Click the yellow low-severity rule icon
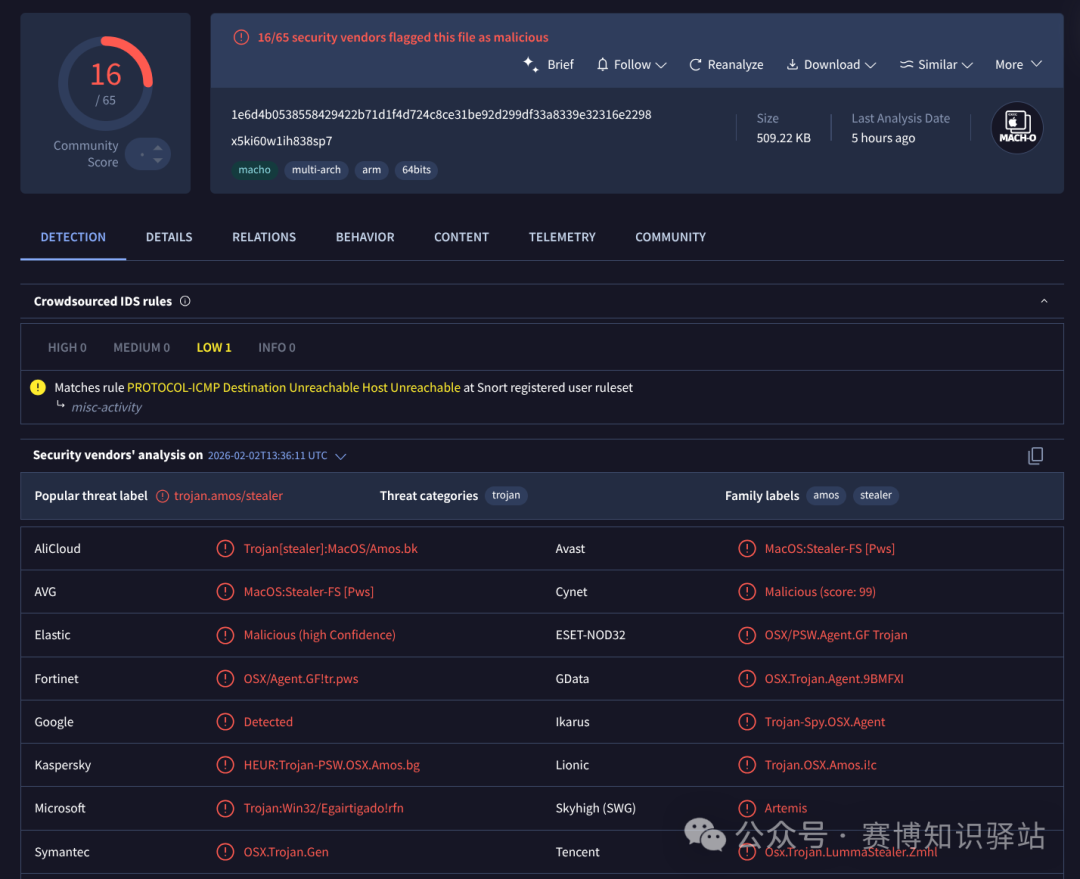1080x879 pixels. tap(38, 387)
